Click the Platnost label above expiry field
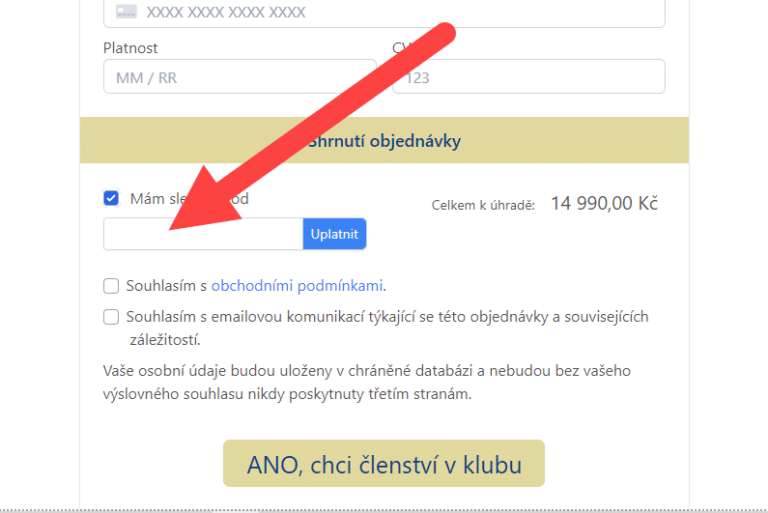Image resolution: width=768 pixels, height=513 pixels. pyautogui.click(x=130, y=48)
